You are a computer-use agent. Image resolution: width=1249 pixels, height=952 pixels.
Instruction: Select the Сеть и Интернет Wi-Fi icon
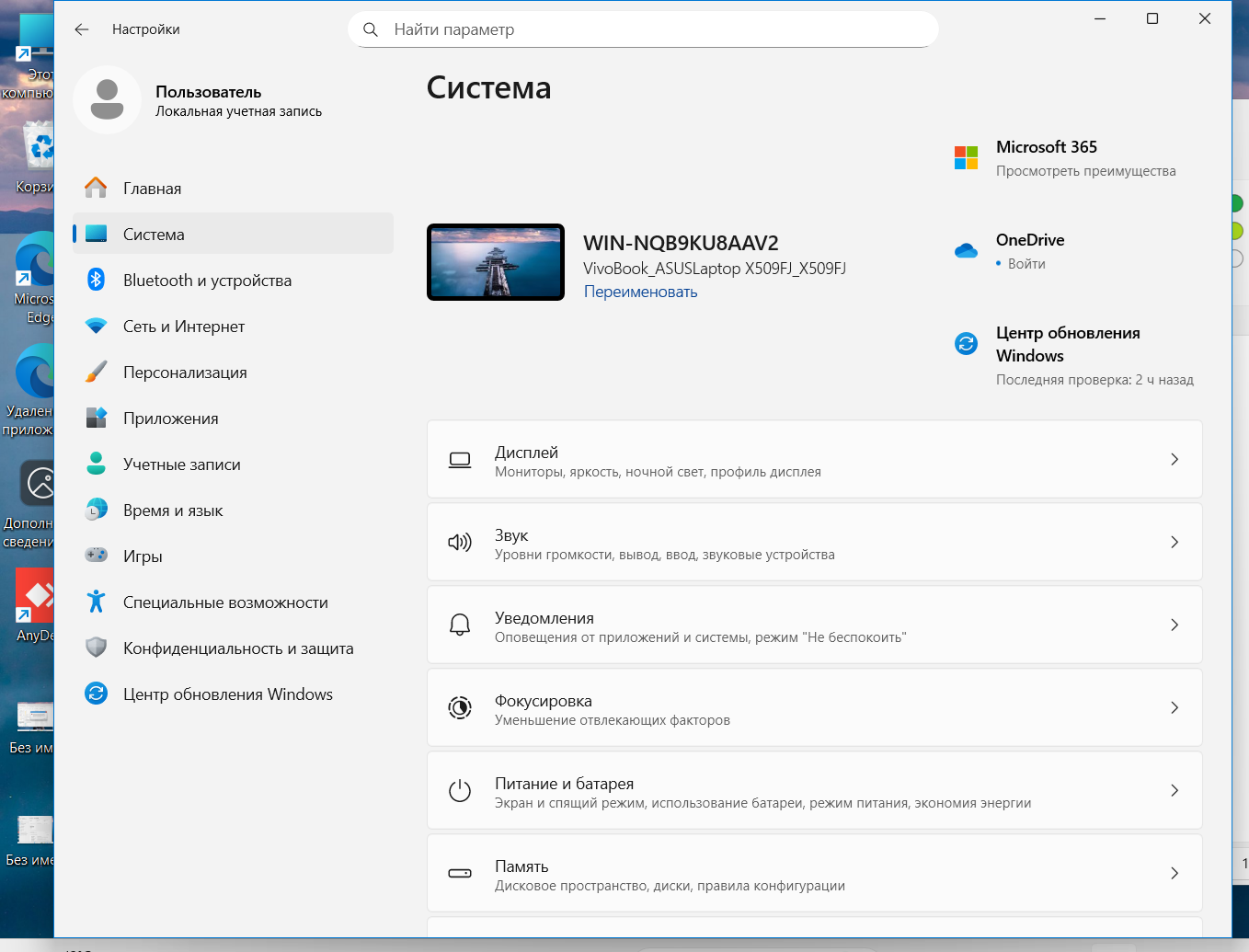click(x=96, y=327)
